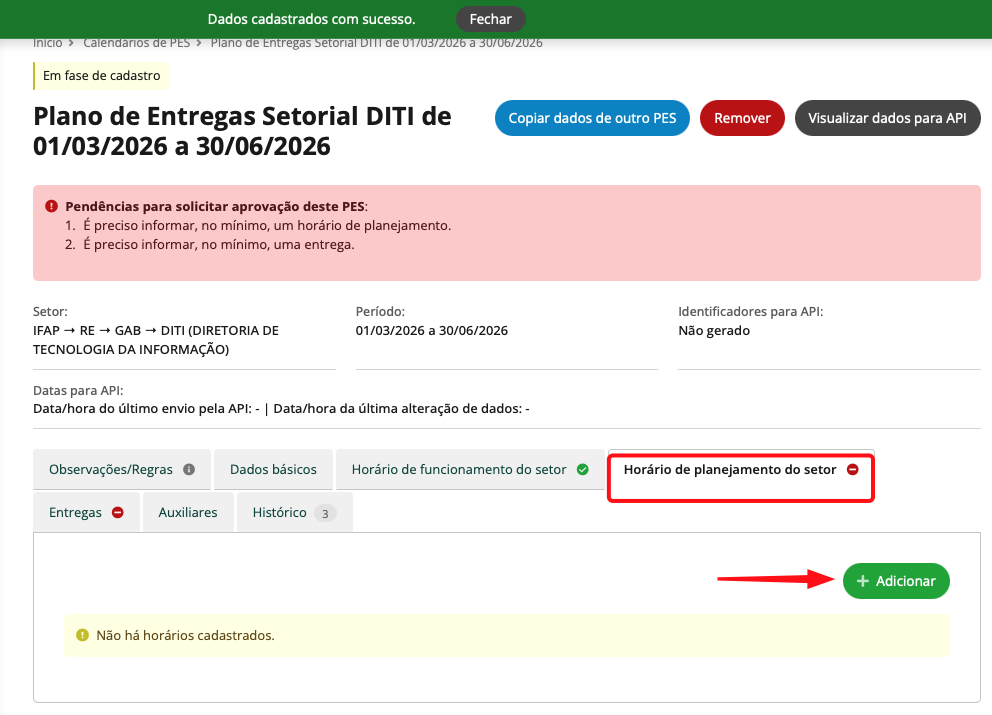Image resolution: width=992 pixels, height=715 pixels.
Task: Open Visualizar dados para API
Action: tap(887, 118)
